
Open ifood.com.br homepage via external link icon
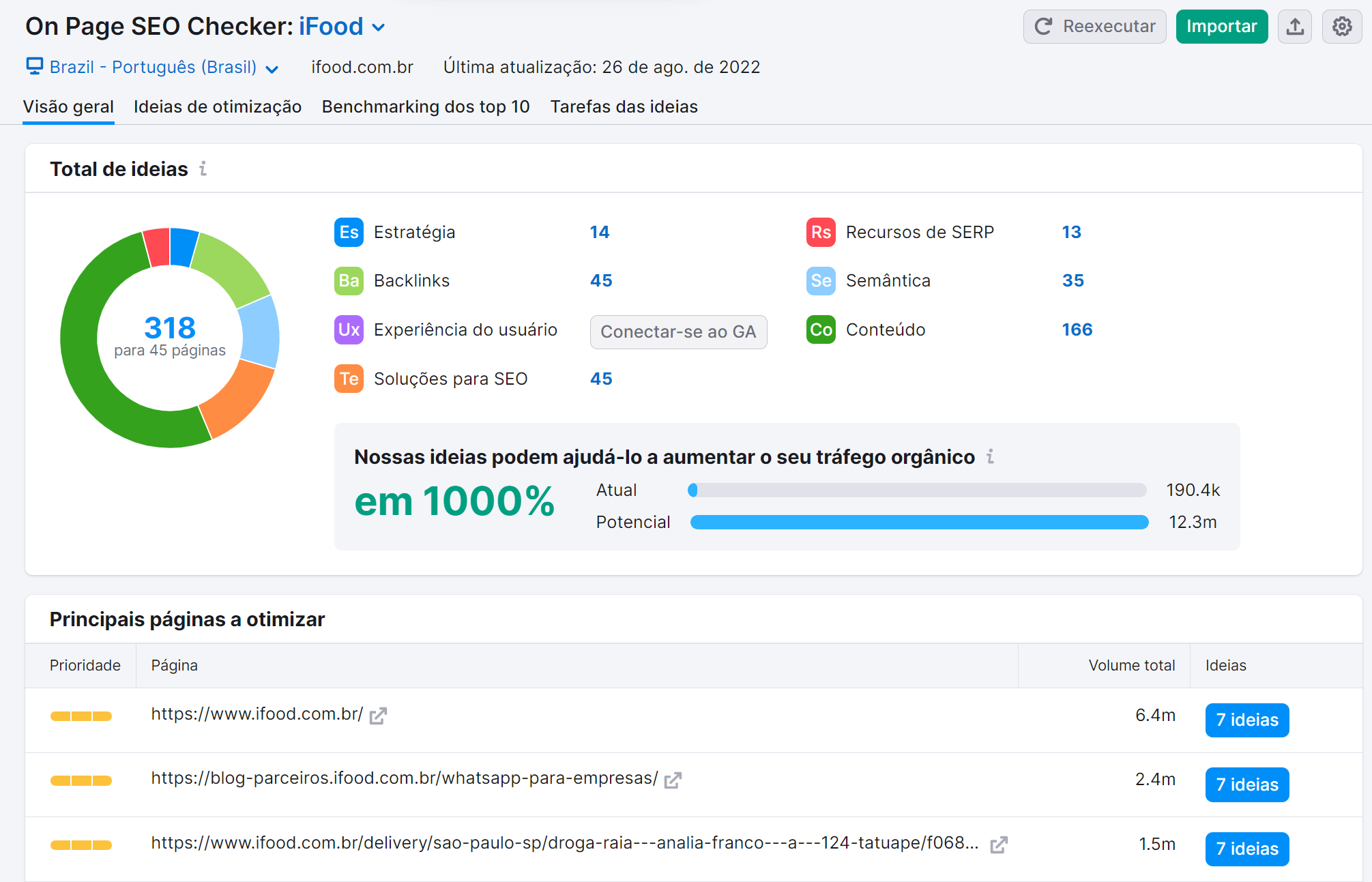tap(378, 716)
